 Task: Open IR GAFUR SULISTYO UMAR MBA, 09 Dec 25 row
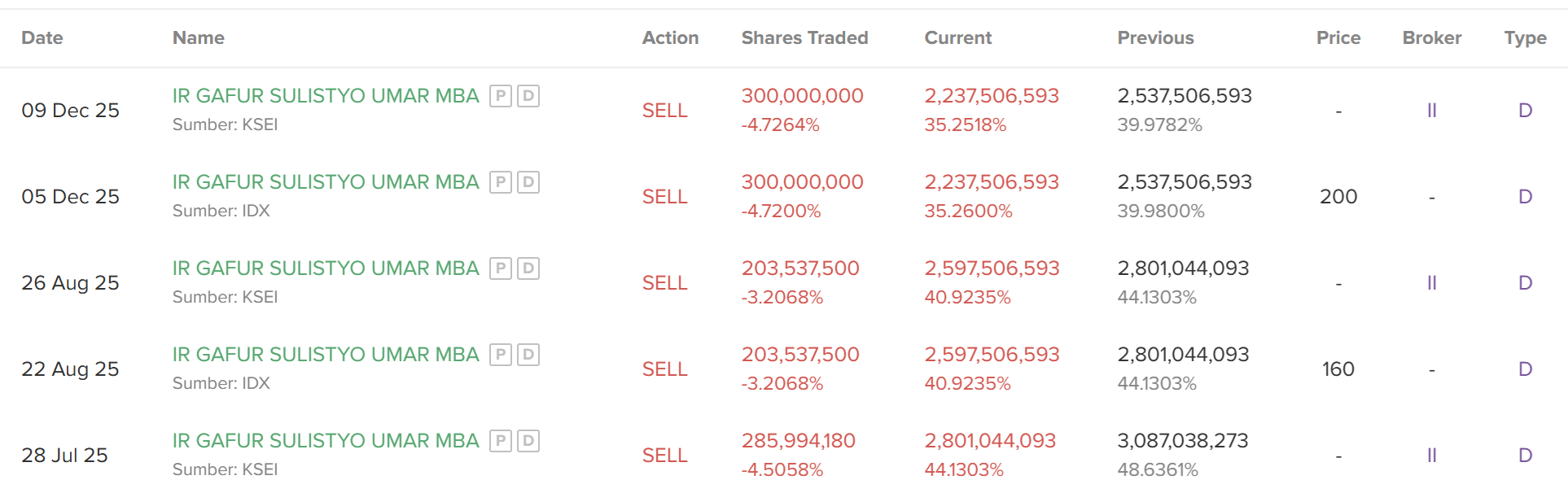(x=326, y=96)
